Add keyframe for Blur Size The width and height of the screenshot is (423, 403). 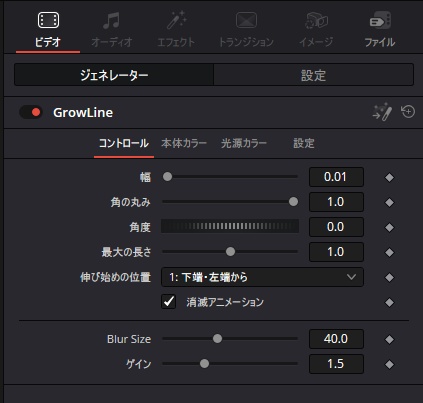pyautogui.click(x=389, y=339)
